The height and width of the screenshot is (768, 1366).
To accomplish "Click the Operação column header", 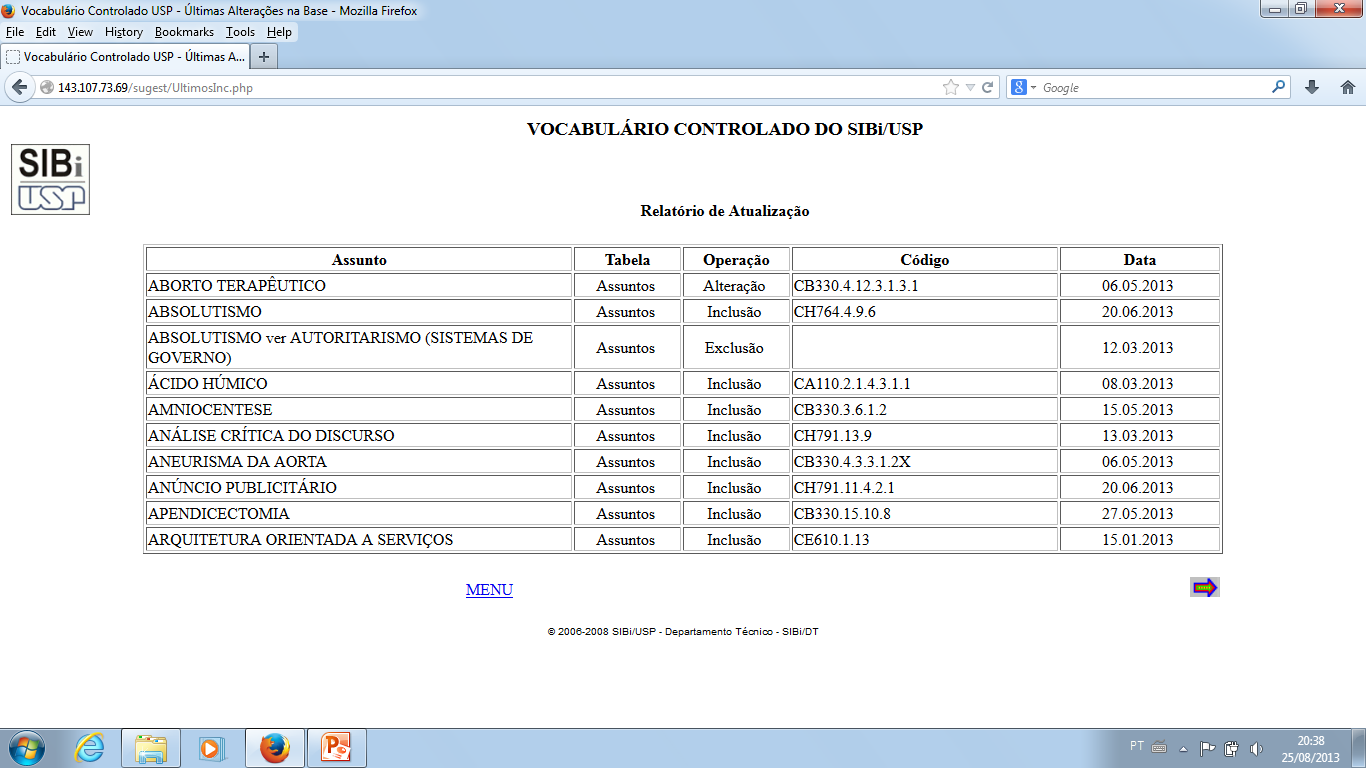I will pos(736,260).
